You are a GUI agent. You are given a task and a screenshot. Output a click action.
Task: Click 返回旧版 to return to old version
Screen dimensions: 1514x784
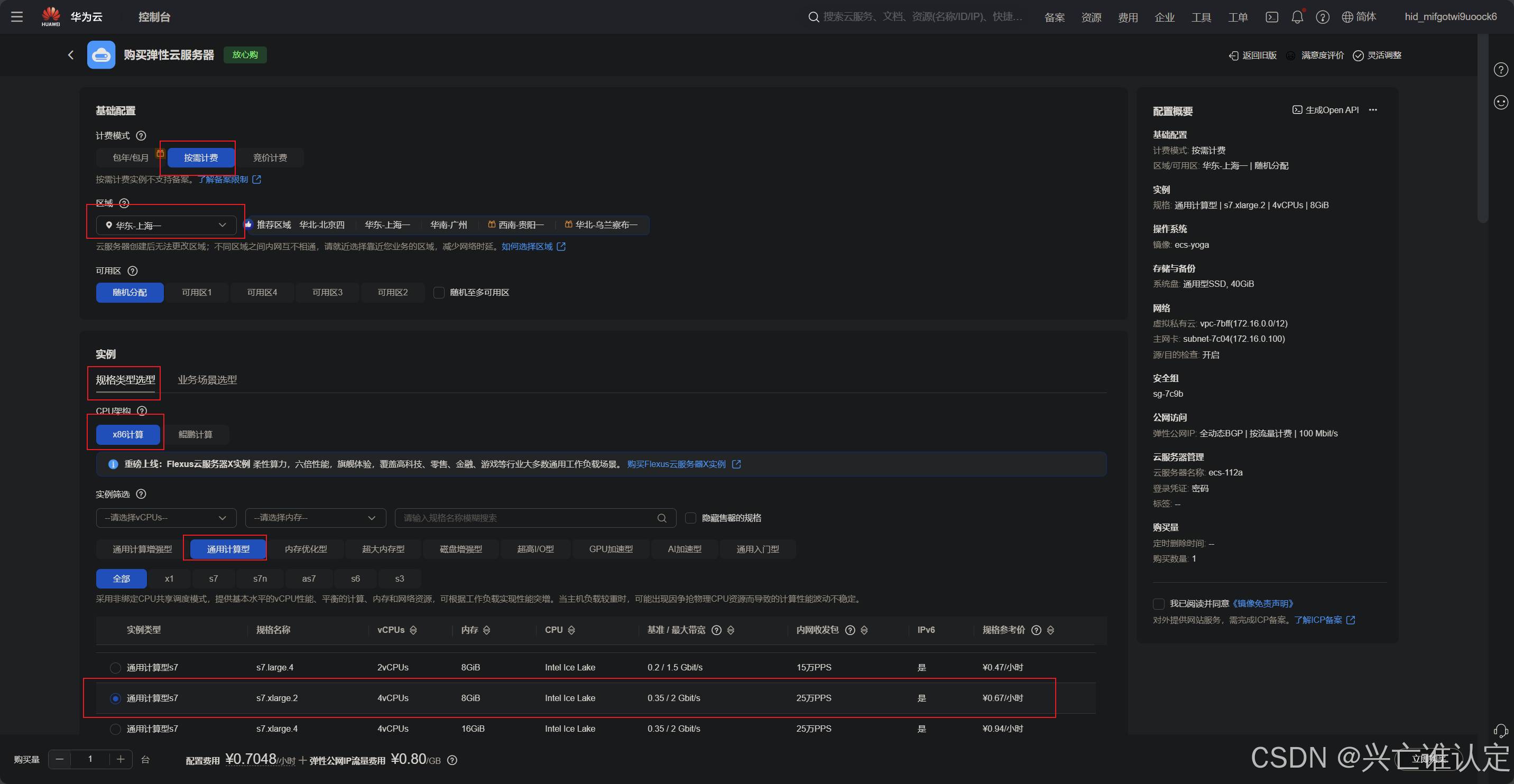click(x=1253, y=55)
